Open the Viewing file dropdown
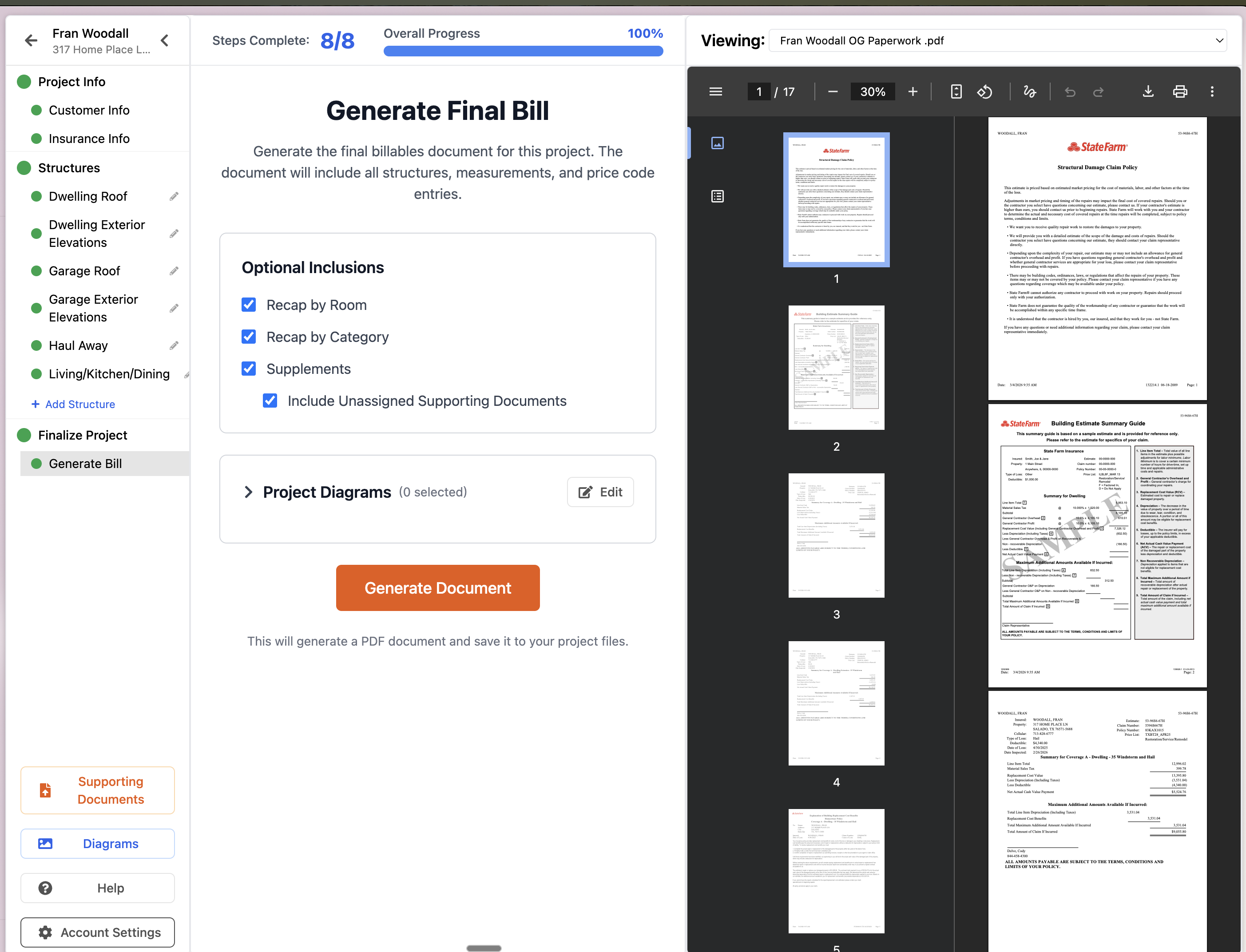Image resolution: width=1246 pixels, height=952 pixels. pyautogui.click(x=997, y=41)
